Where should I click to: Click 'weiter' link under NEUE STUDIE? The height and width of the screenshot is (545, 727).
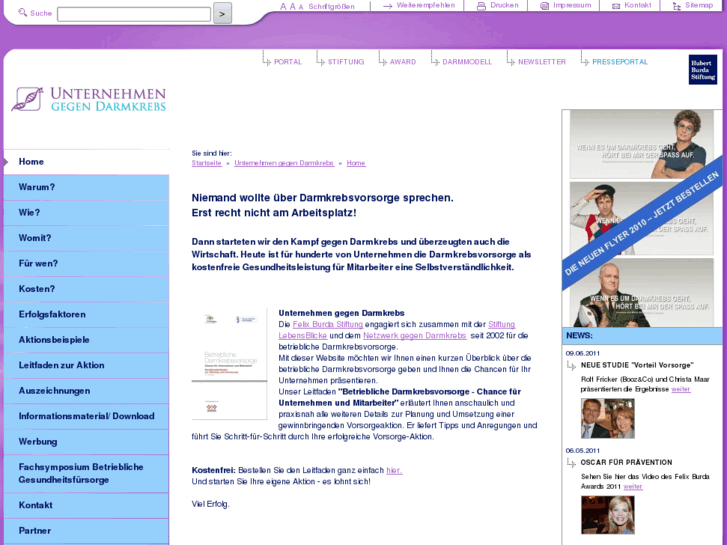click(x=681, y=389)
